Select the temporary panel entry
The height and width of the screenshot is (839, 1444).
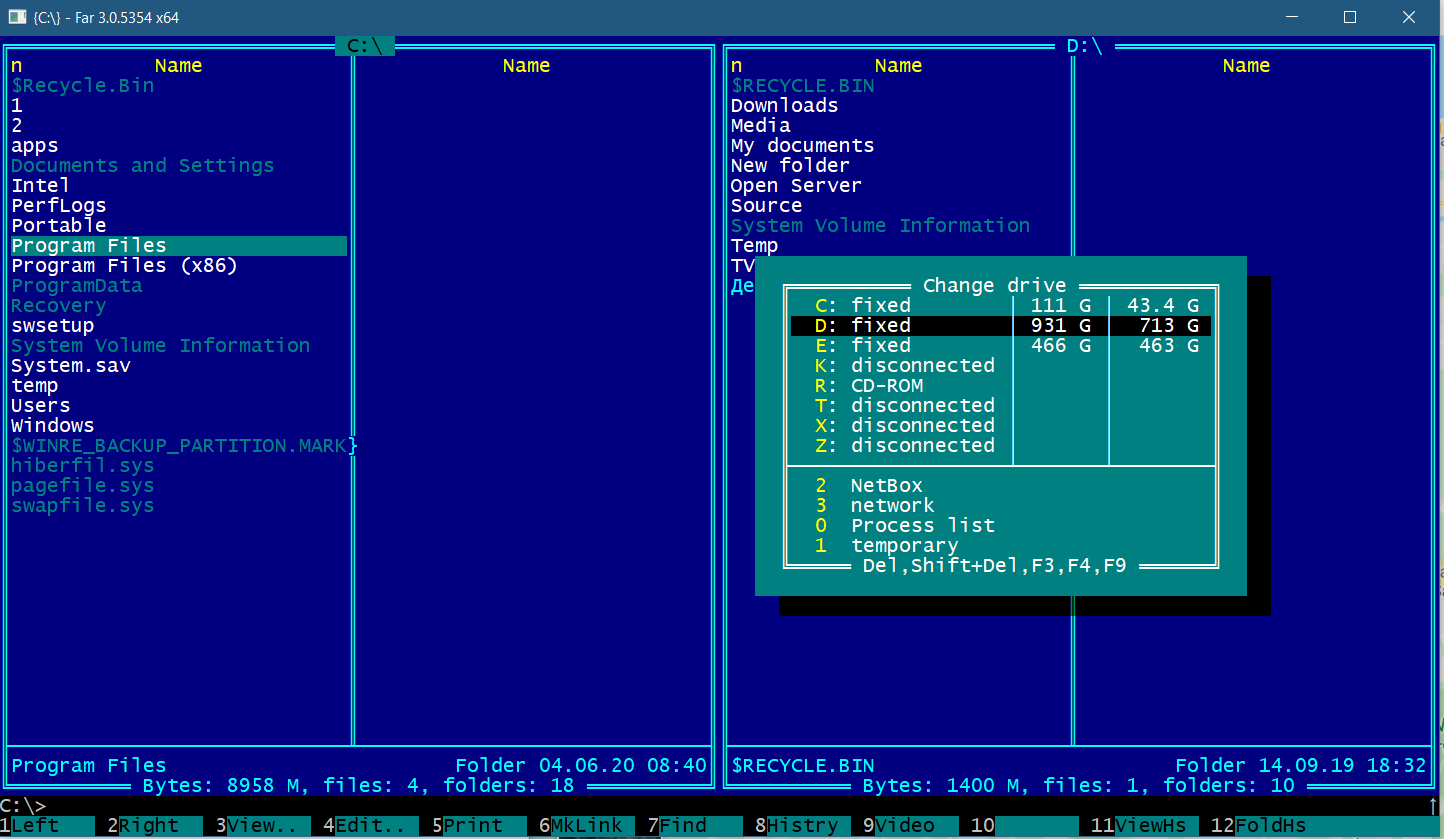point(904,546)
